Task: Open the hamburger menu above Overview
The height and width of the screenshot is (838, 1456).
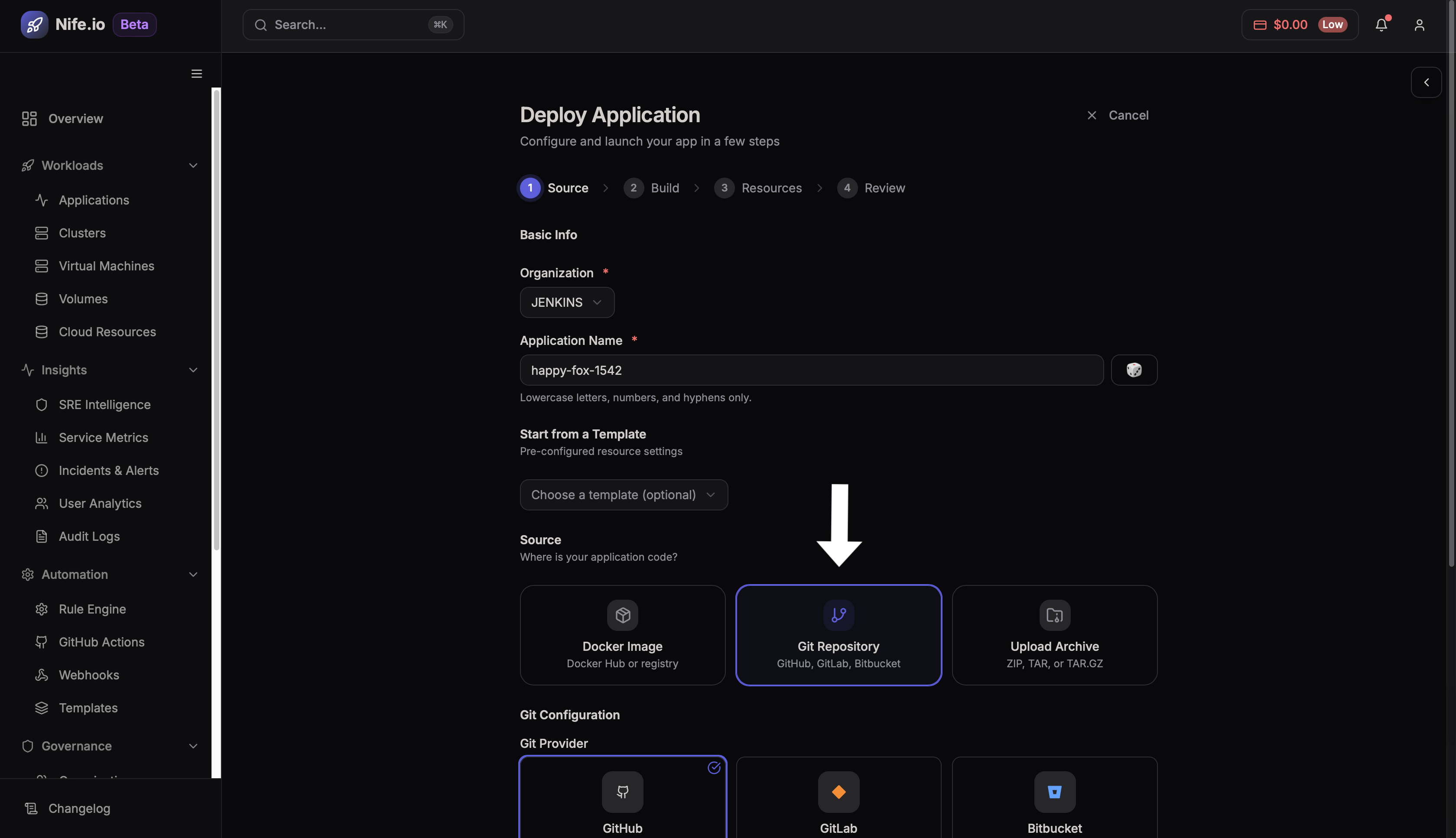Action: [x=196, y=74]
